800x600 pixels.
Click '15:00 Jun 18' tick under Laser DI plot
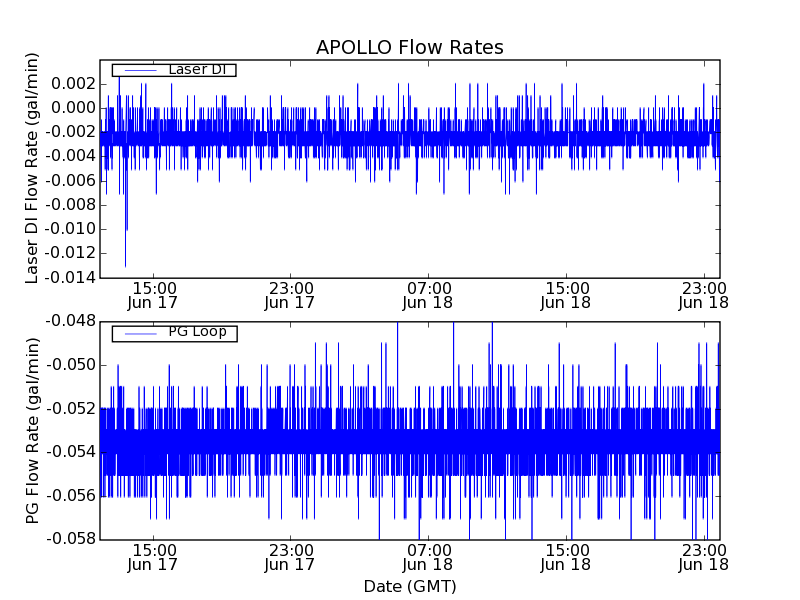coord(566,296)
